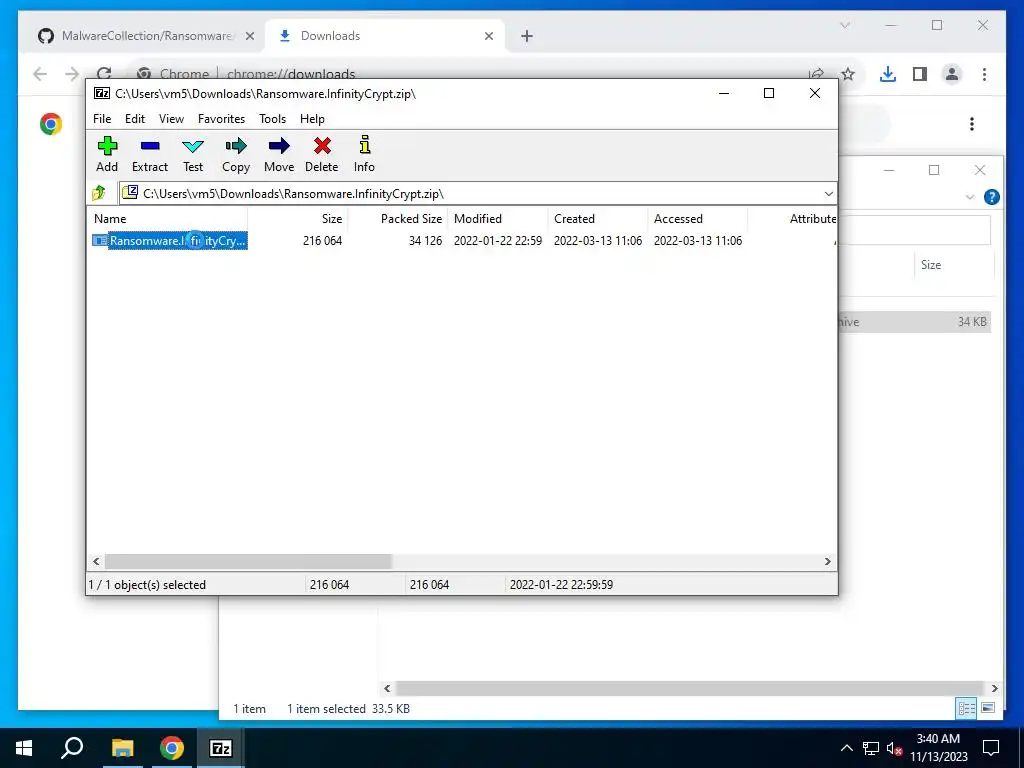Close the Downloads tab
Viewport: 1024px width, 768px height.
pyautogui.click(x=488, y=36)
